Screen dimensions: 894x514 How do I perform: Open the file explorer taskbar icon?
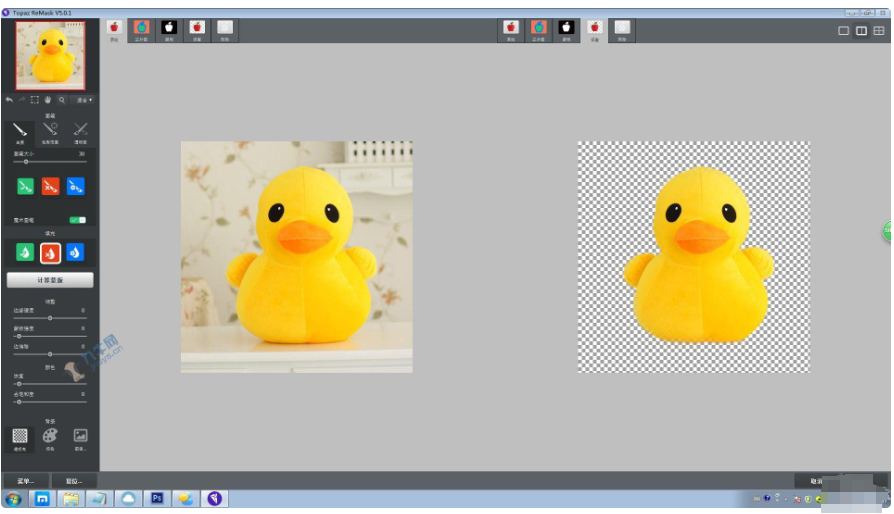coord(71,499)
